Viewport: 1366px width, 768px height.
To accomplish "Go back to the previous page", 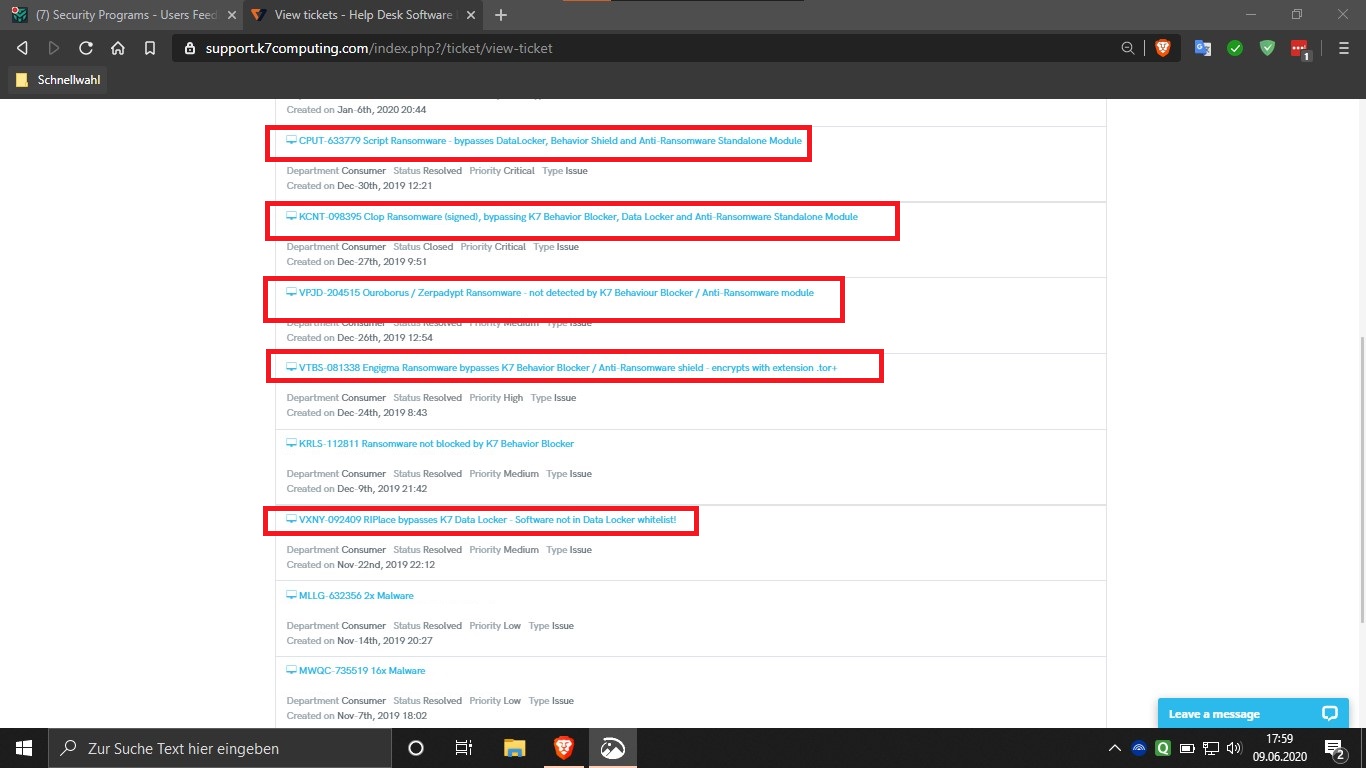I will (x=23, y=48).
